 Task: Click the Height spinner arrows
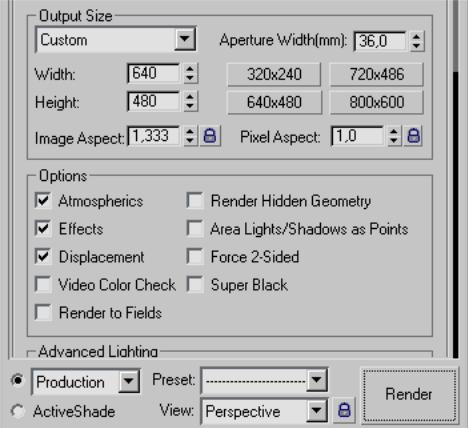click(190, 101)
